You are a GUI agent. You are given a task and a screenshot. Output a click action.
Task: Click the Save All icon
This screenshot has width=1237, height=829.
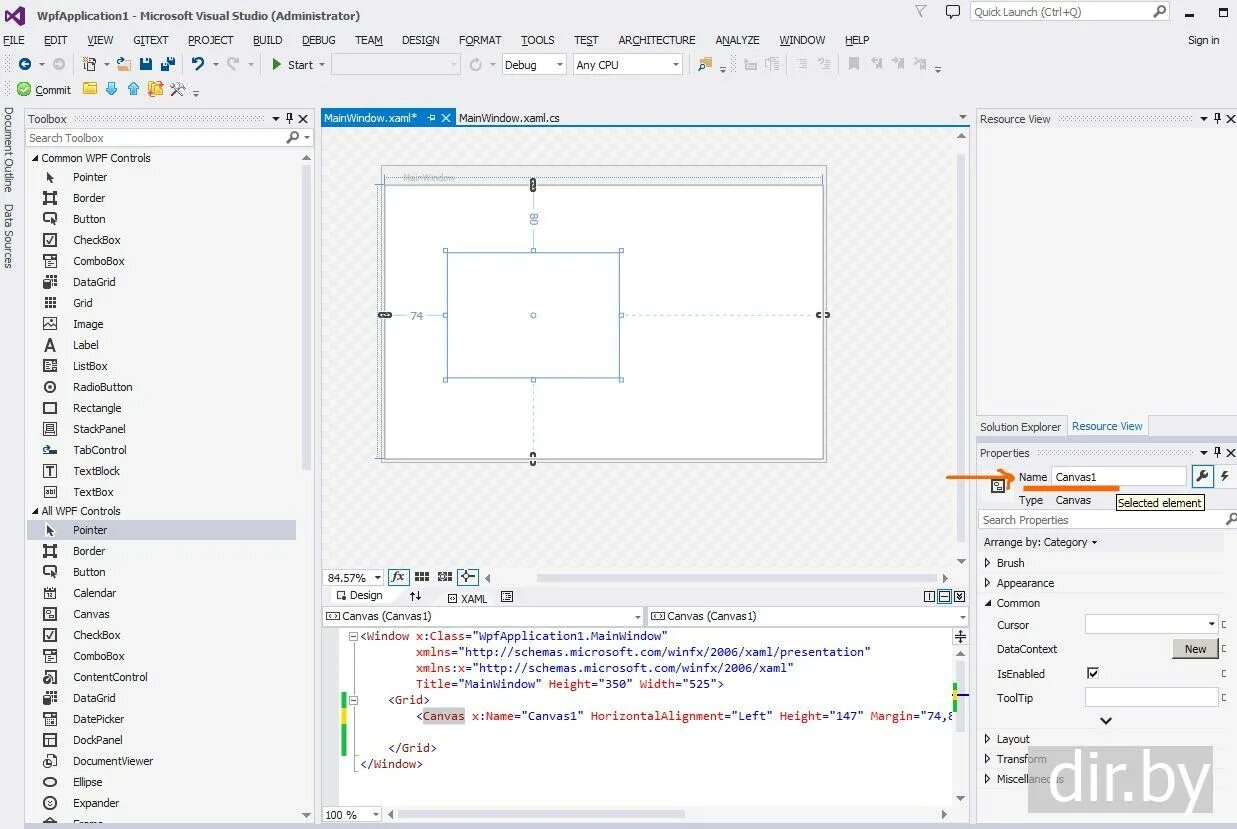click(x=167, y=64)
